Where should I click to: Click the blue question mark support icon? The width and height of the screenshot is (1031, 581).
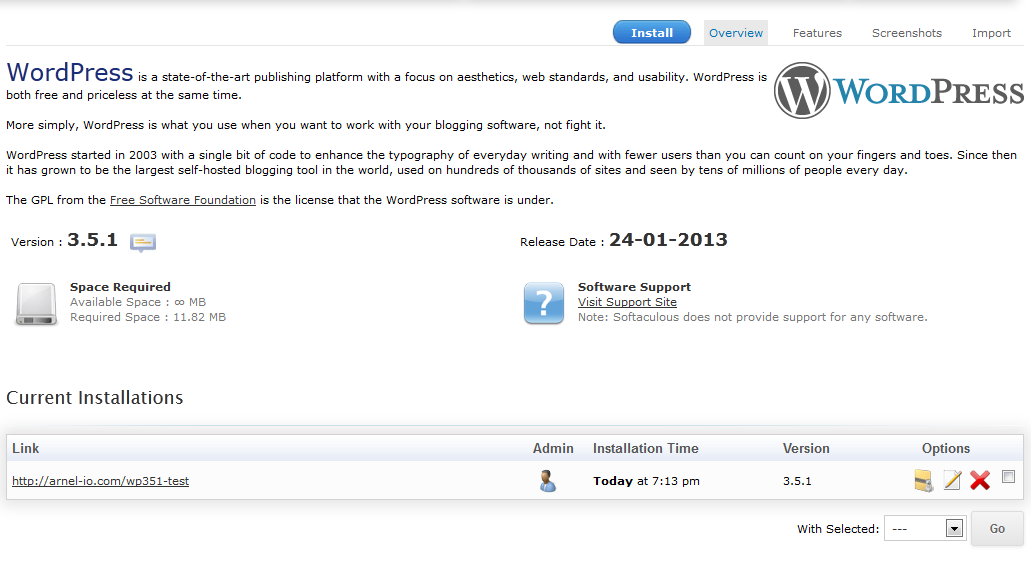click(x=544, y=303)
